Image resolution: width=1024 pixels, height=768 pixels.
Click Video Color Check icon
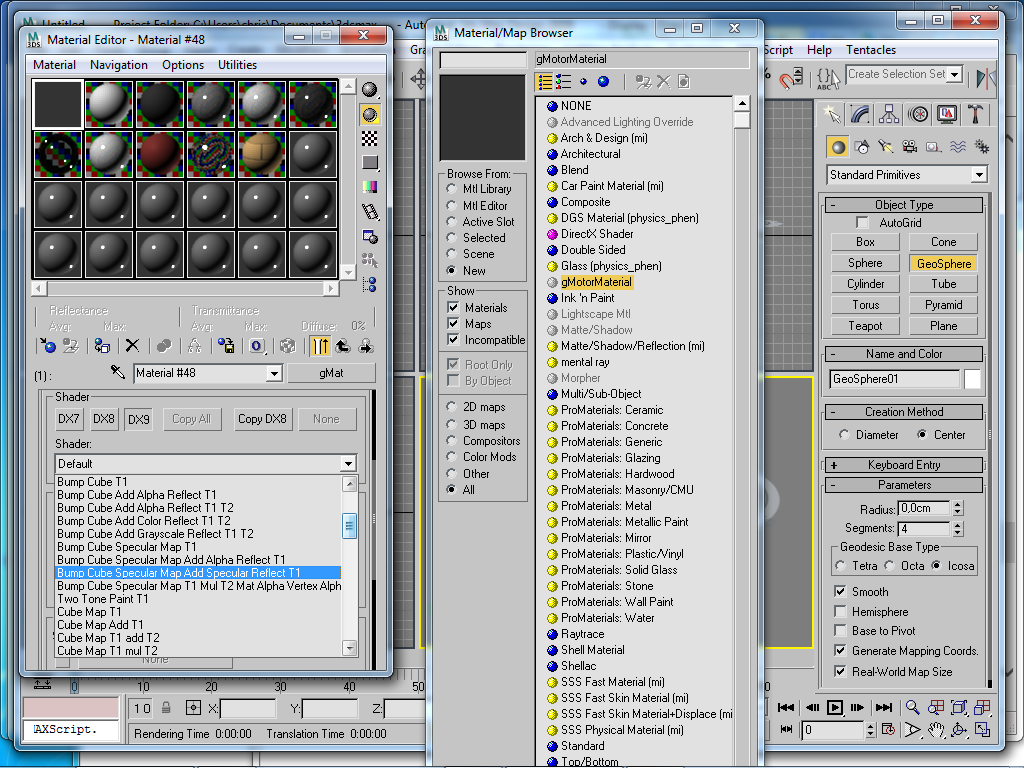tap(370, 187)
